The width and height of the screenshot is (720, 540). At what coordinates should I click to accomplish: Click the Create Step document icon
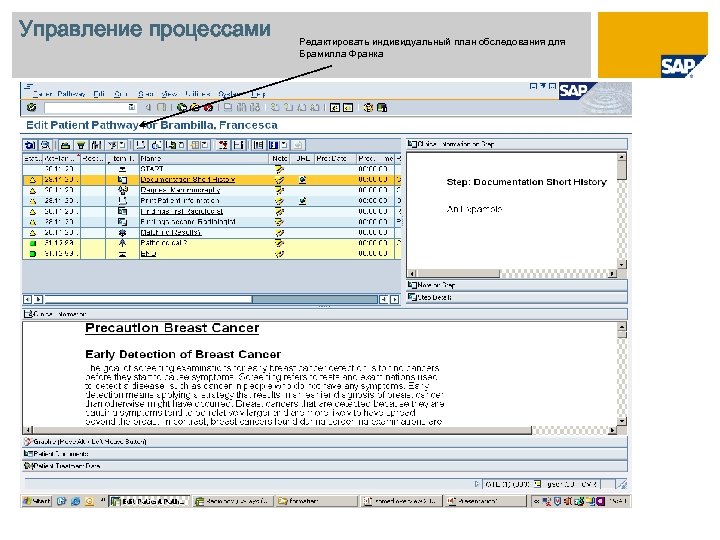(x=141, y=145)
